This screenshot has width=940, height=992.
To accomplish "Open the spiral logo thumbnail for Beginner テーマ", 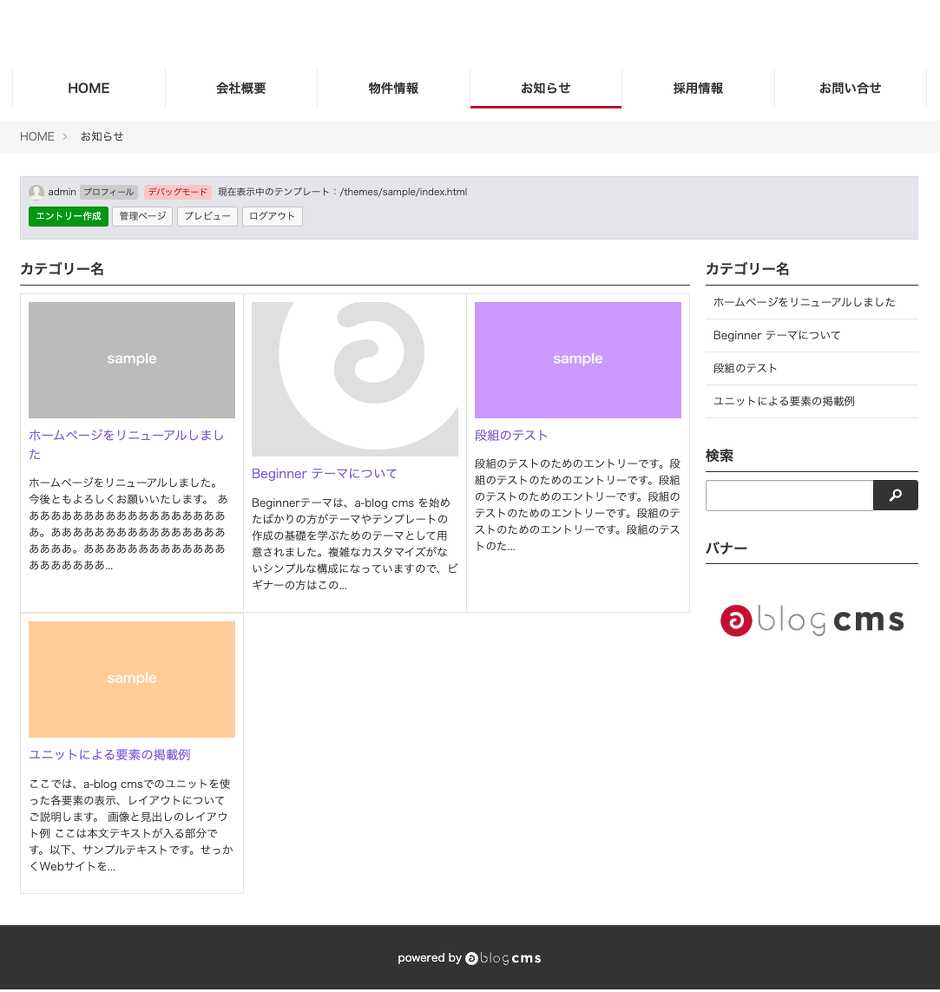I will 355,379.
